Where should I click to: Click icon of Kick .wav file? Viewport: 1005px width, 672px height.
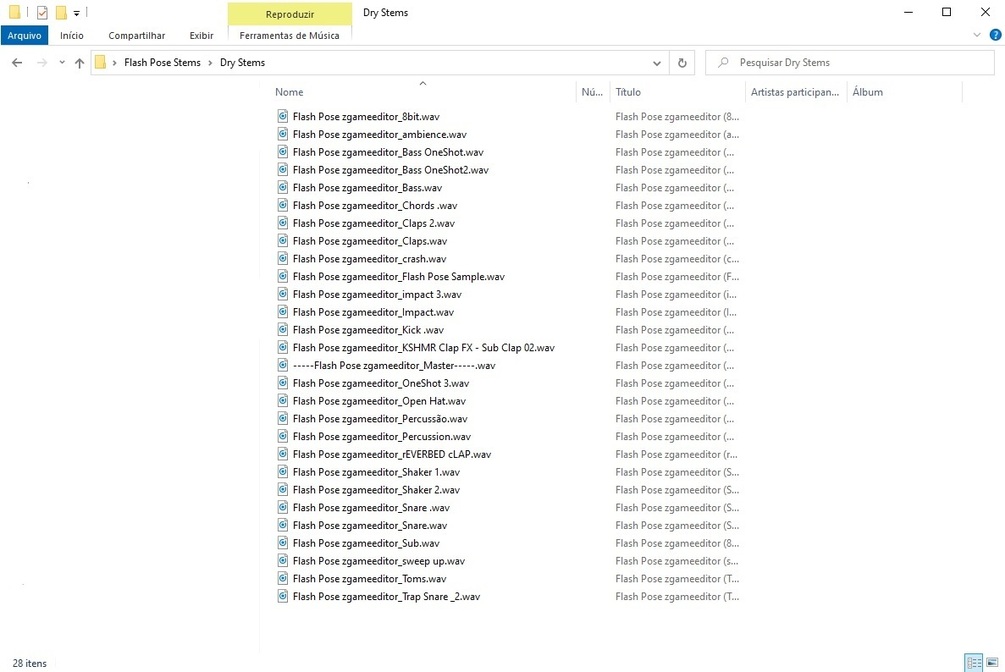[x=282, y=330]
